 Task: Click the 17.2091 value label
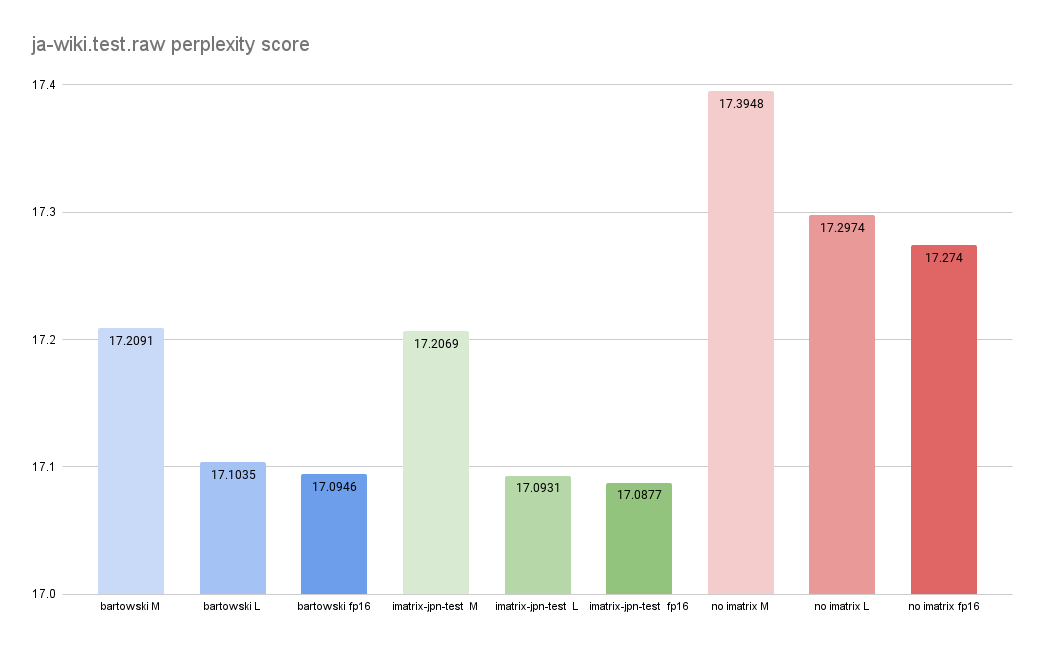click(131, 340)
